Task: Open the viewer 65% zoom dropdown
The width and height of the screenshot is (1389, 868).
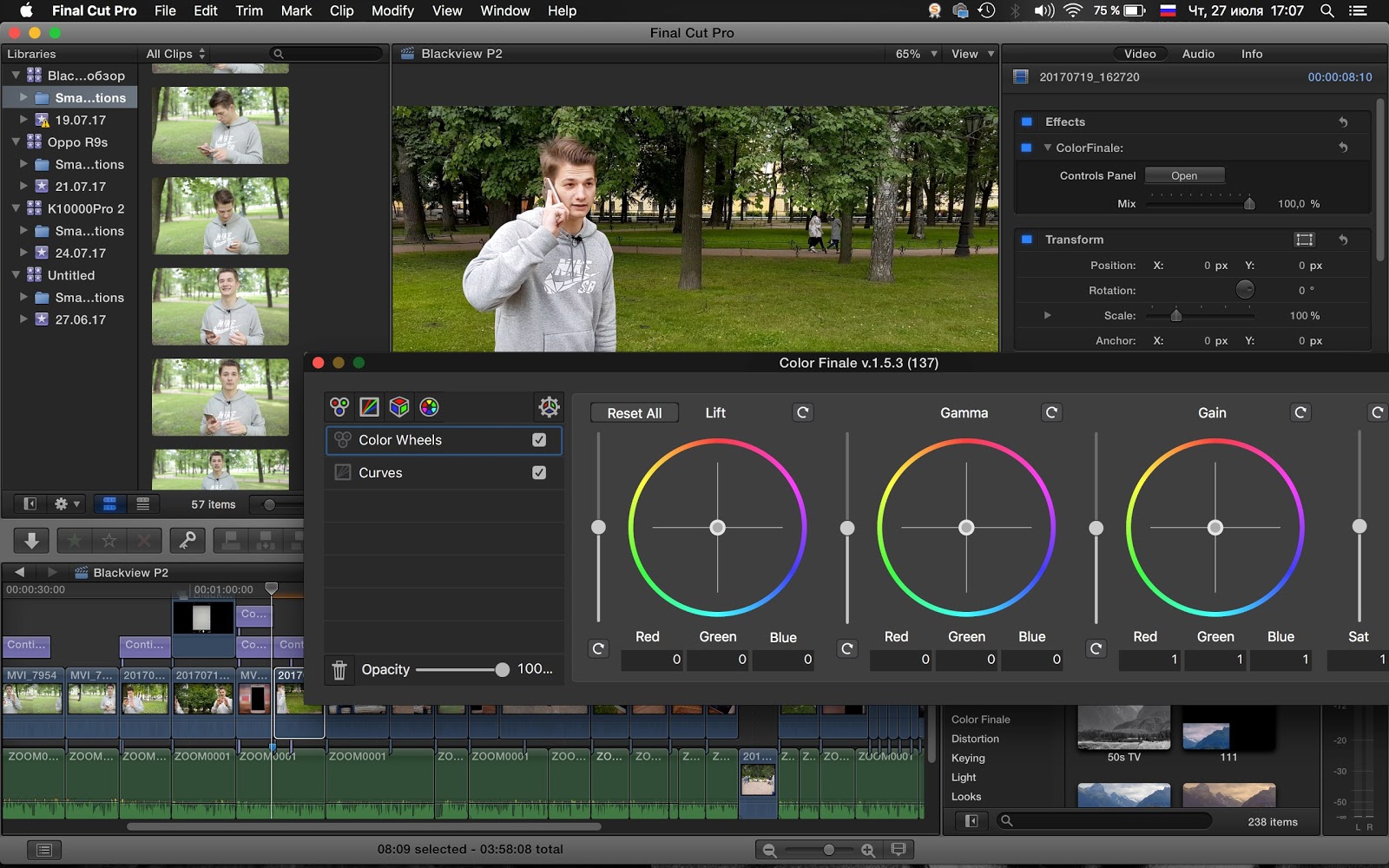Action: pos(916,54)
